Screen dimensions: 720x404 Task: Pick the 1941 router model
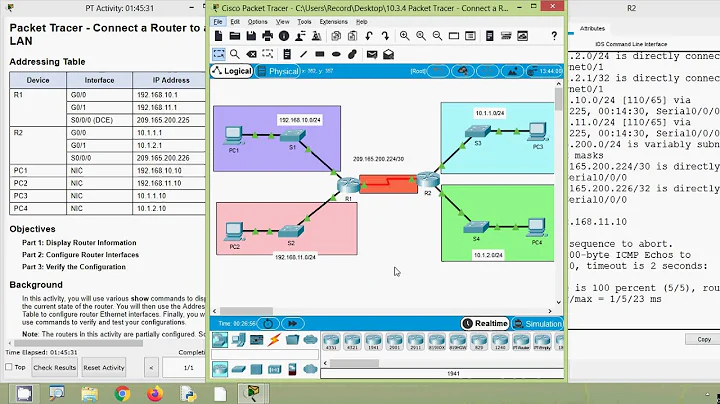click(x=373, y=342)
